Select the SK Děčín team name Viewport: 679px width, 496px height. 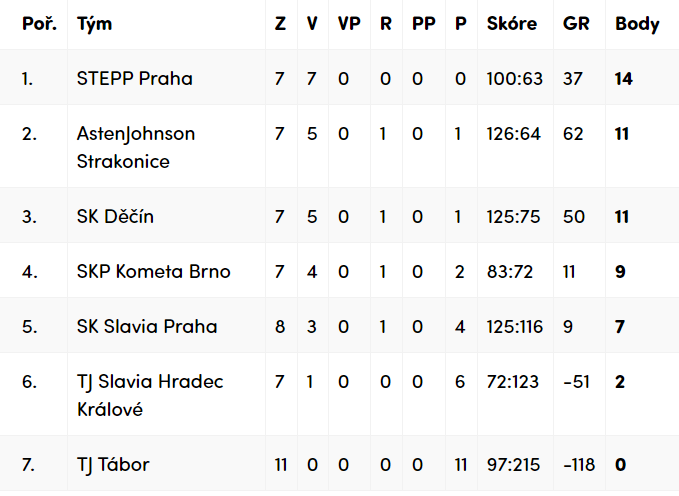point(115,216)
